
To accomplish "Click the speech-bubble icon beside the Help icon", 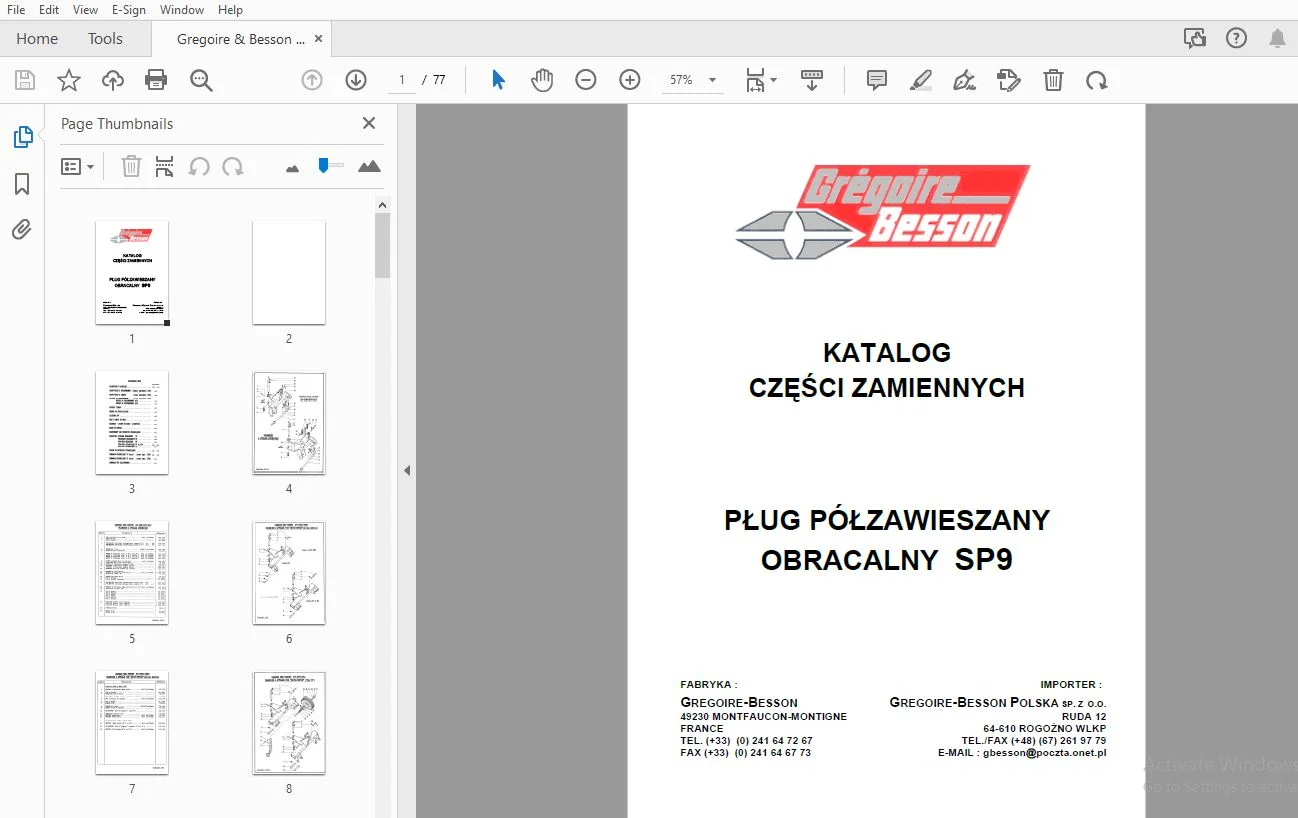I will (x=1194, y=39).
